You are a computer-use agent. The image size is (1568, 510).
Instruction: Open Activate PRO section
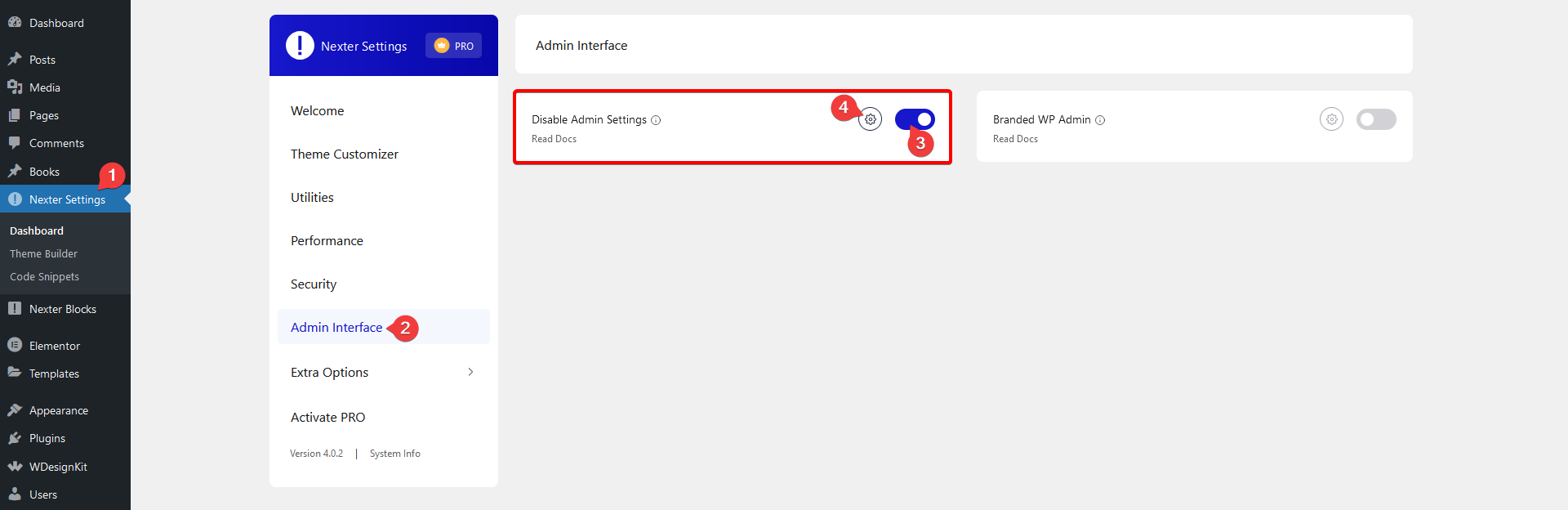coord(327,417)
